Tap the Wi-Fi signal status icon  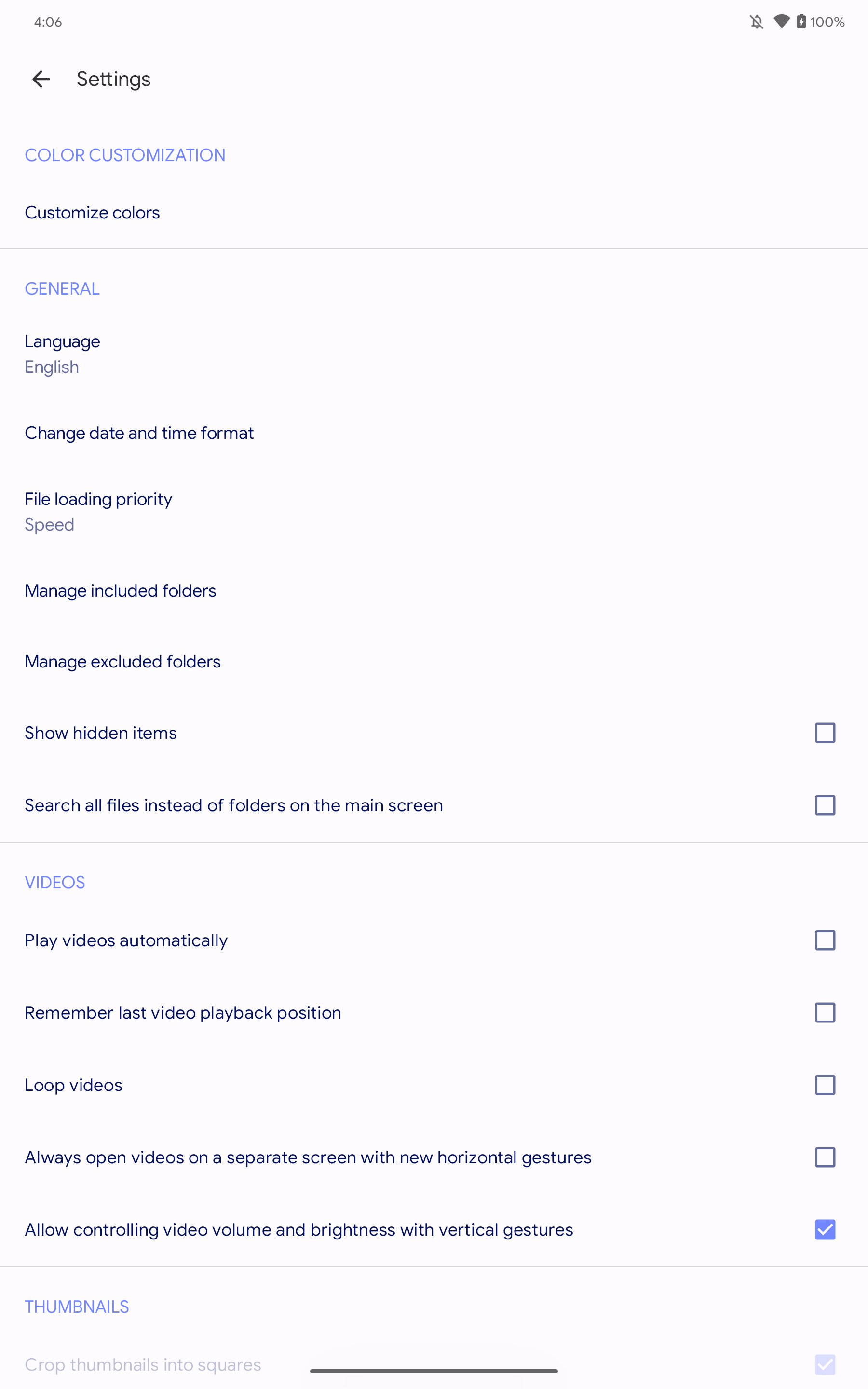tap(781, 22)
